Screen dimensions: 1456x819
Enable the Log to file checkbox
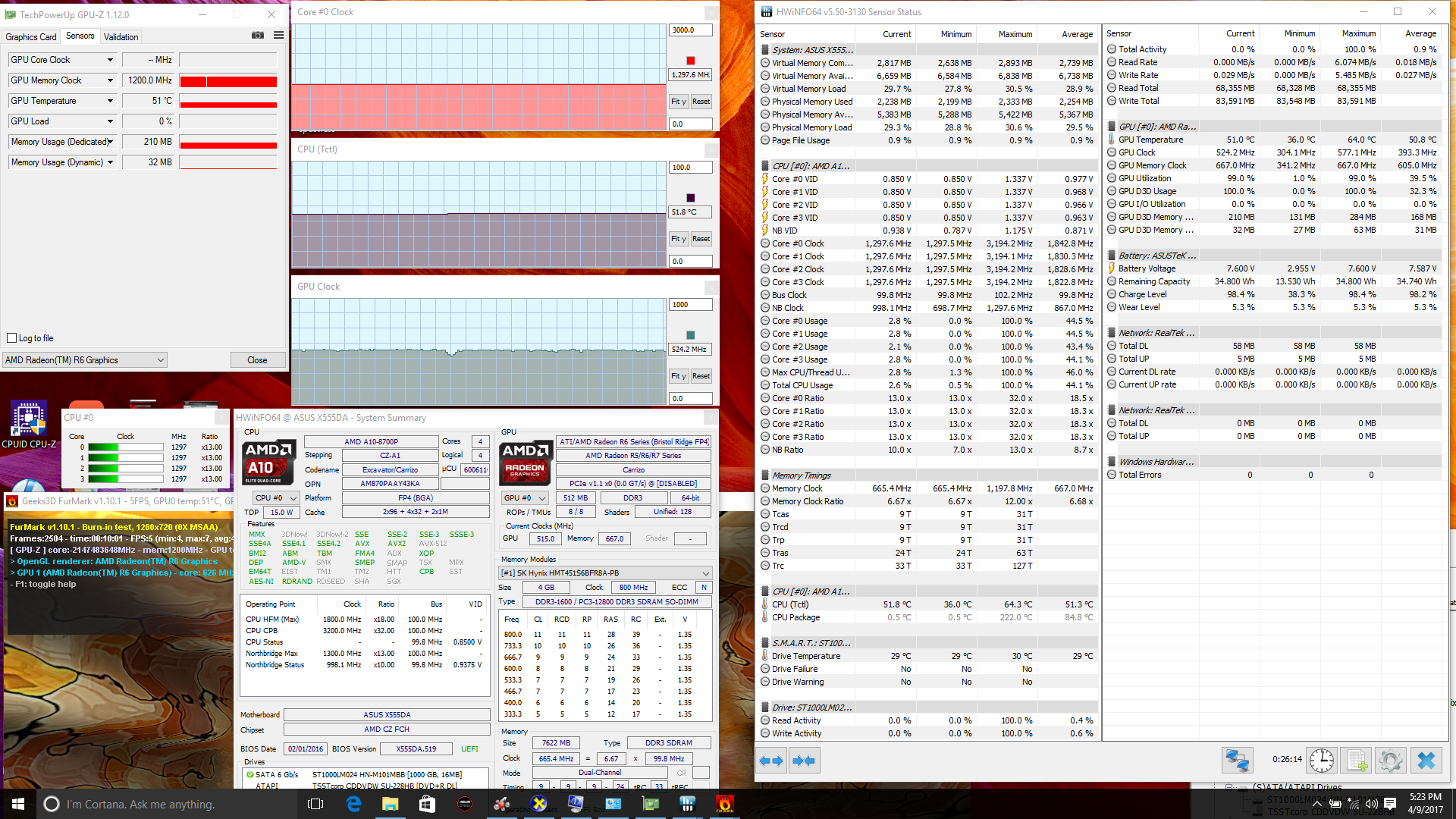11,338
